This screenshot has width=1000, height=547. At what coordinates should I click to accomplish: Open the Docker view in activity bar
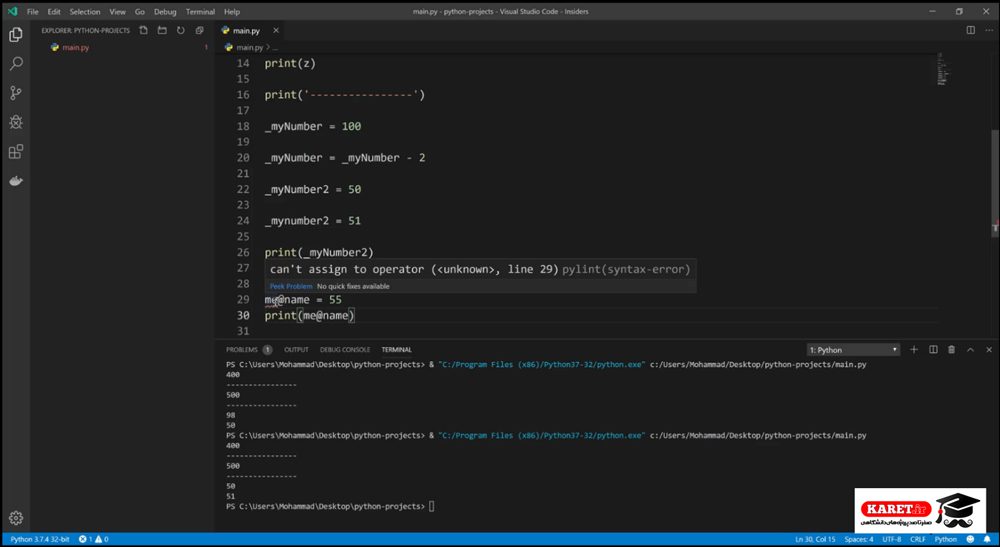click(x=16, y=181)
